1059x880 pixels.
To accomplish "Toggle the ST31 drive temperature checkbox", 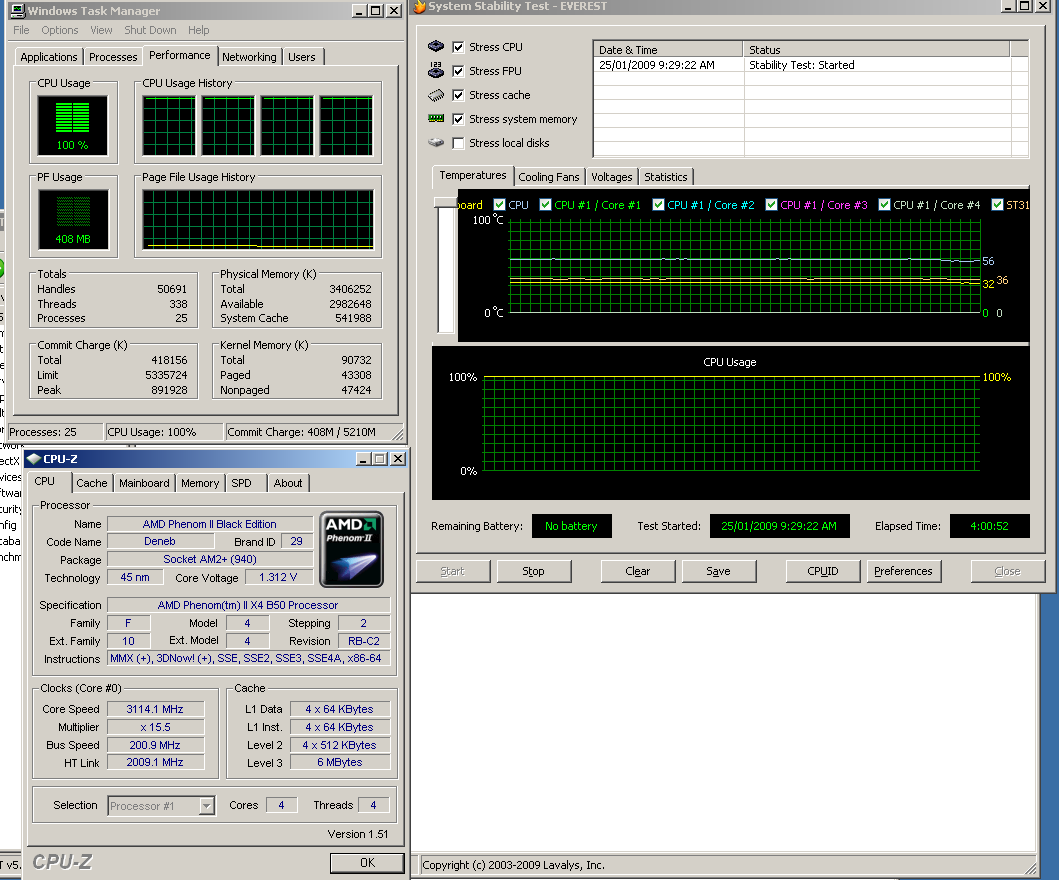I will pyautogui.click(x=997, y=205).
